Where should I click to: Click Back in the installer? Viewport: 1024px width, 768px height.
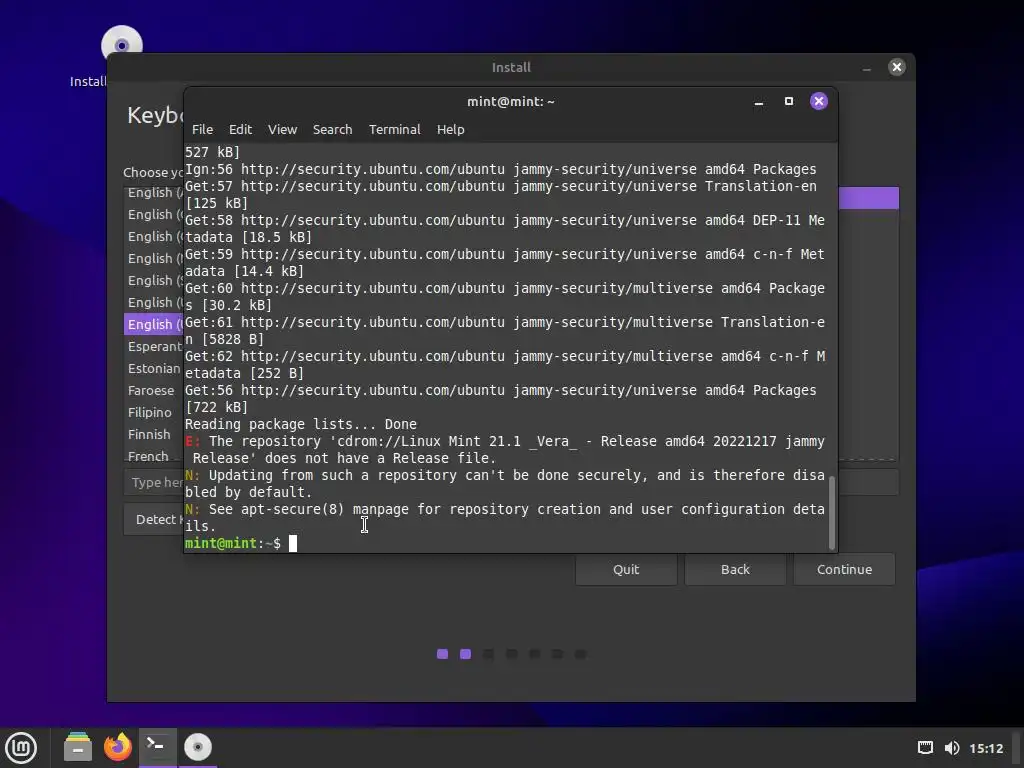735,569
